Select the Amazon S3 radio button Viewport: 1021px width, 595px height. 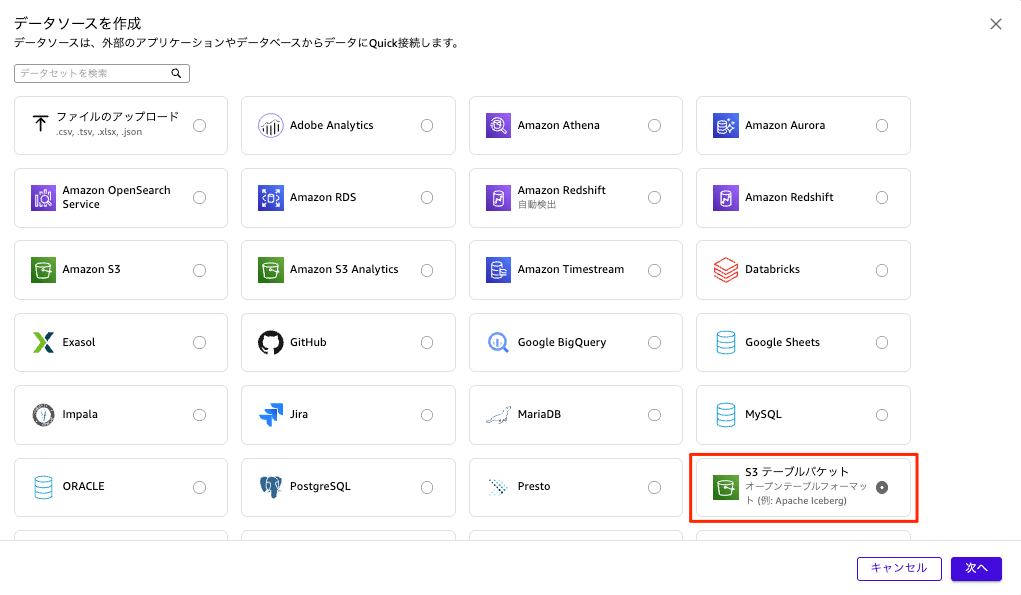(x=199, y=270)
